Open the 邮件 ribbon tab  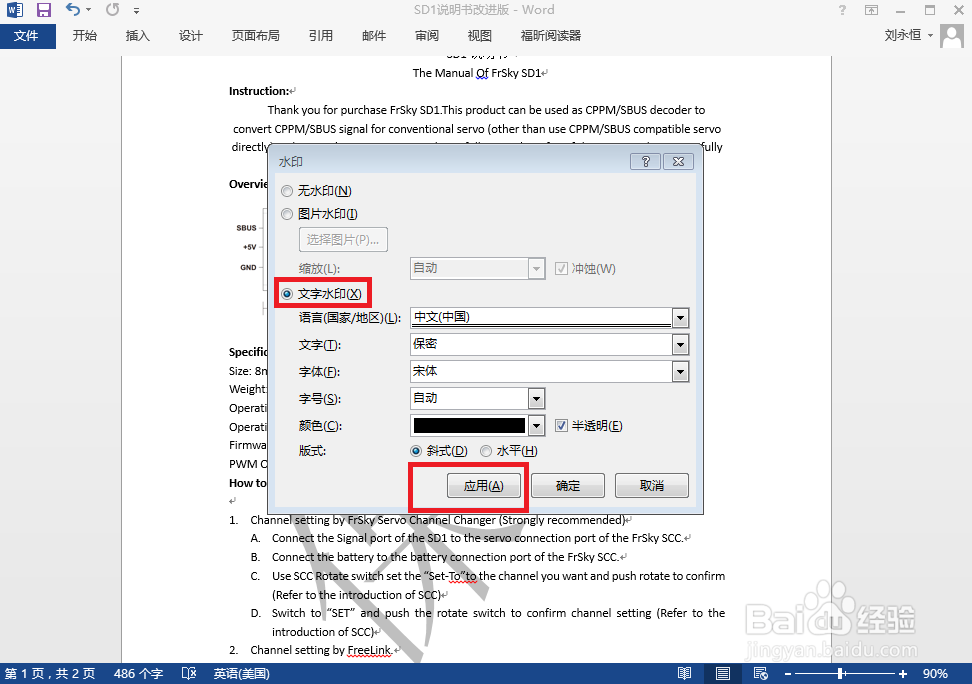click(x=374, y=36)
